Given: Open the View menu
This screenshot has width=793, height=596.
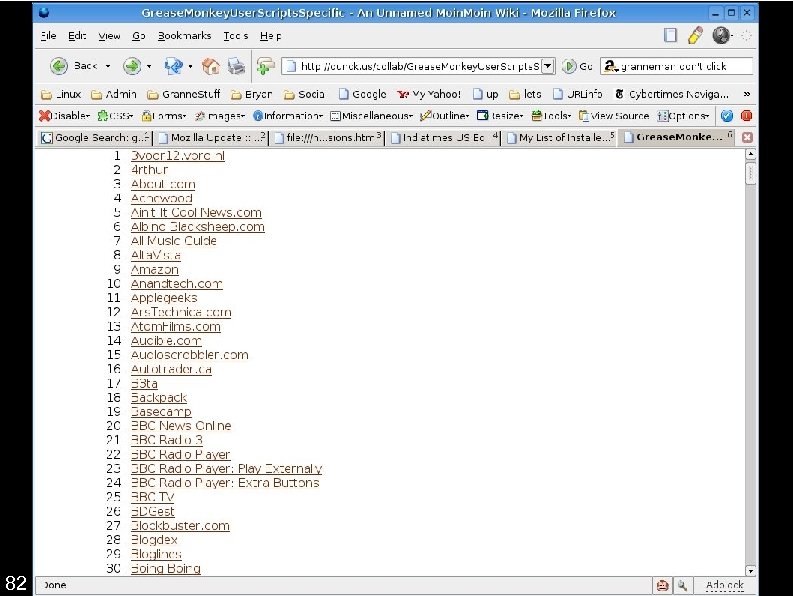Looking at the screenshot, I should point(109,35).
